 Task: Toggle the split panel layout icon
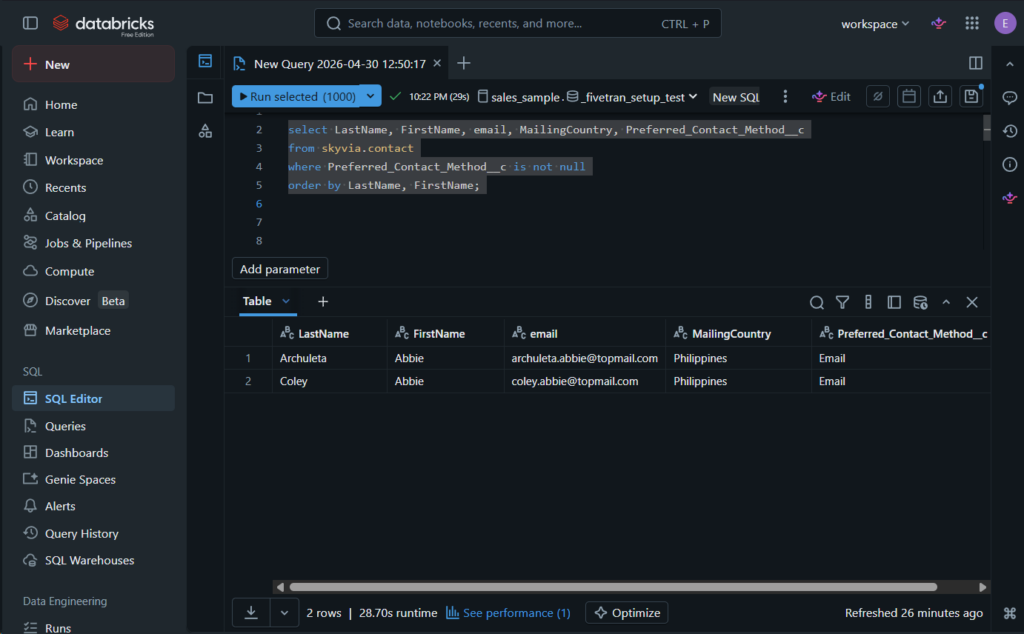coord(976,63)
